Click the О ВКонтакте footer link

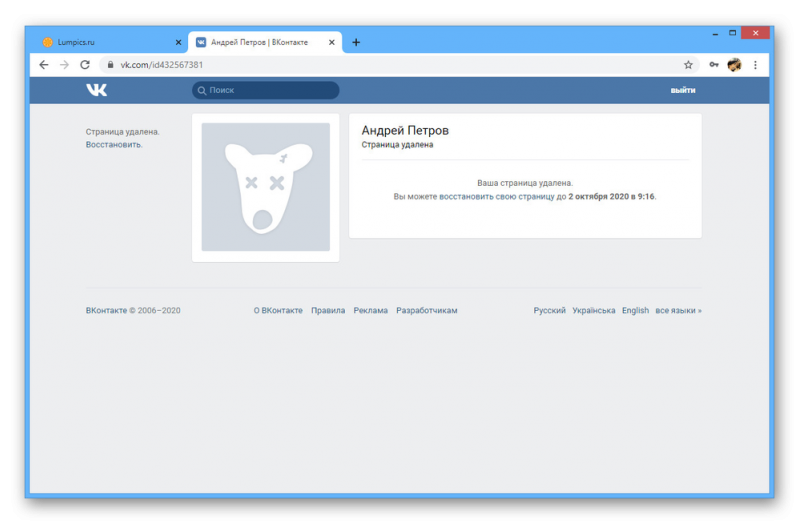278,310
